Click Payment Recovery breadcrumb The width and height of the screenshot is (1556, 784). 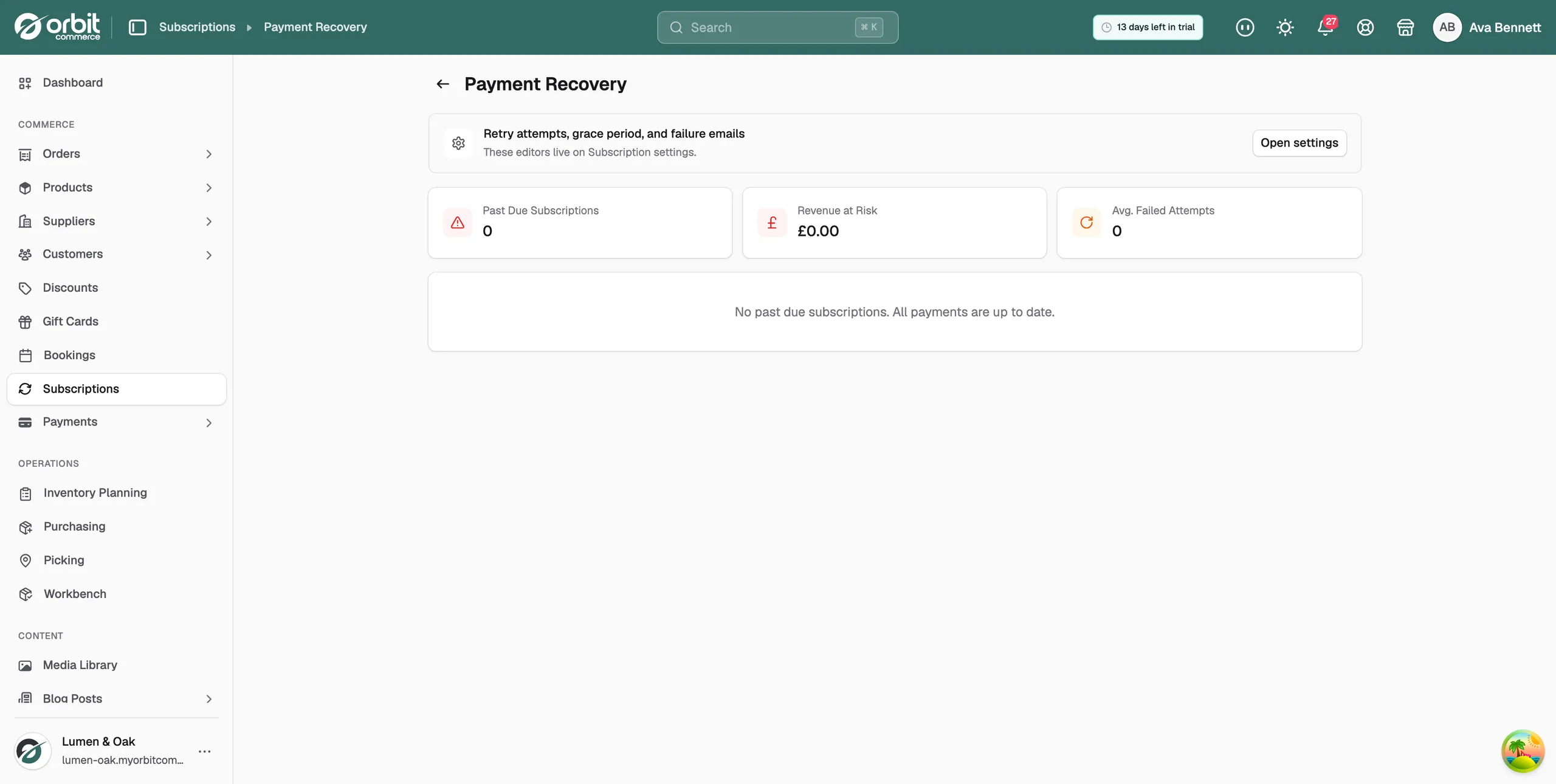(x=315, y=27)
